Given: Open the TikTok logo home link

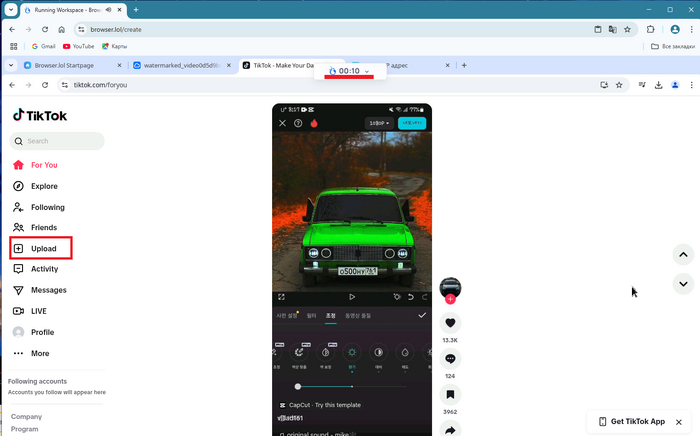Looking at the screenshot, I should pyautogui.click(x=40, y=116).
